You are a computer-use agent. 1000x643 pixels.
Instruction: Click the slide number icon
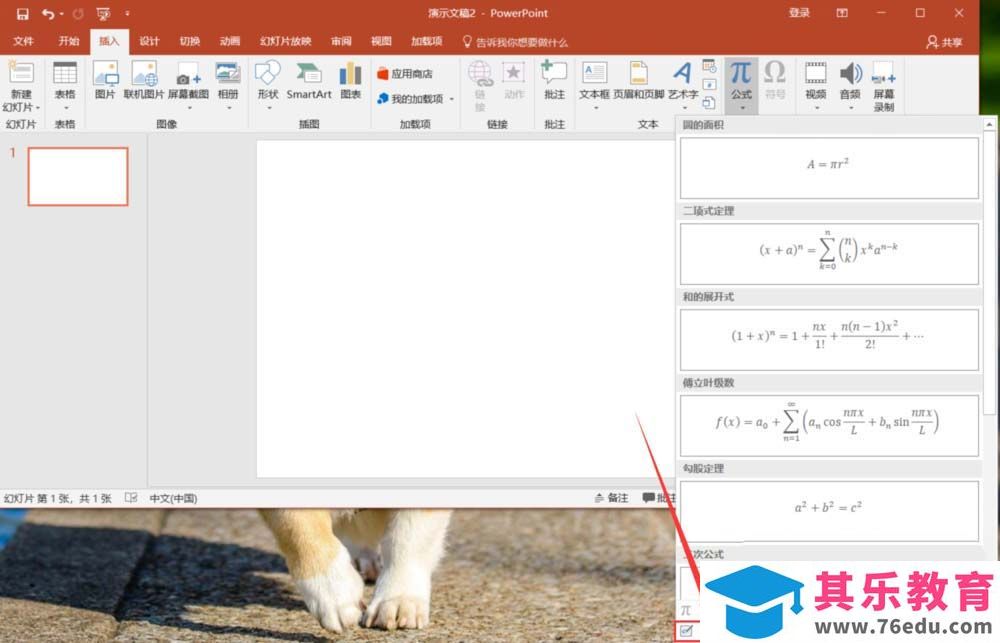[x=709, y=84]
